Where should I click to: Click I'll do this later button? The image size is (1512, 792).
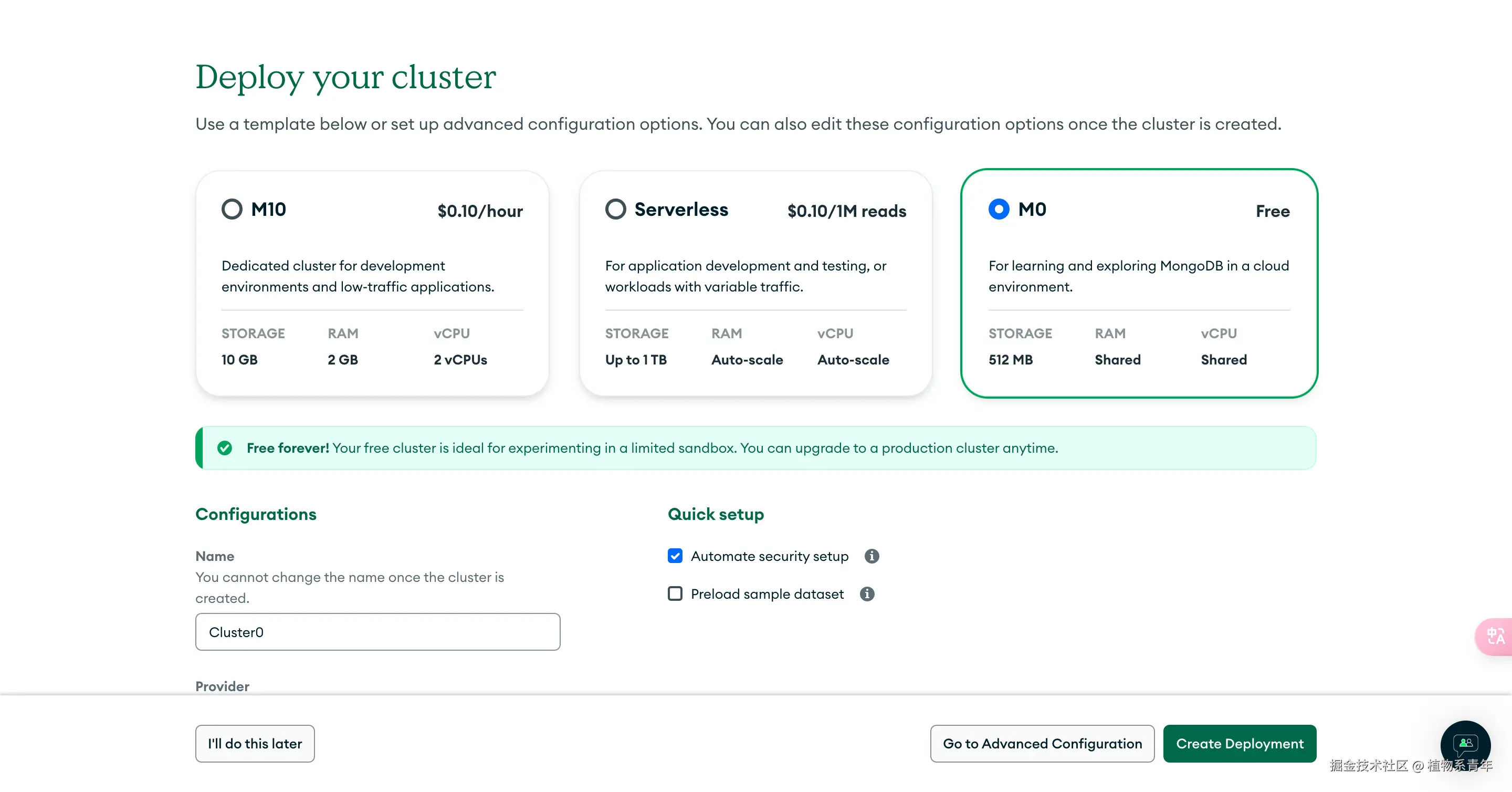[x=255, y=743]
